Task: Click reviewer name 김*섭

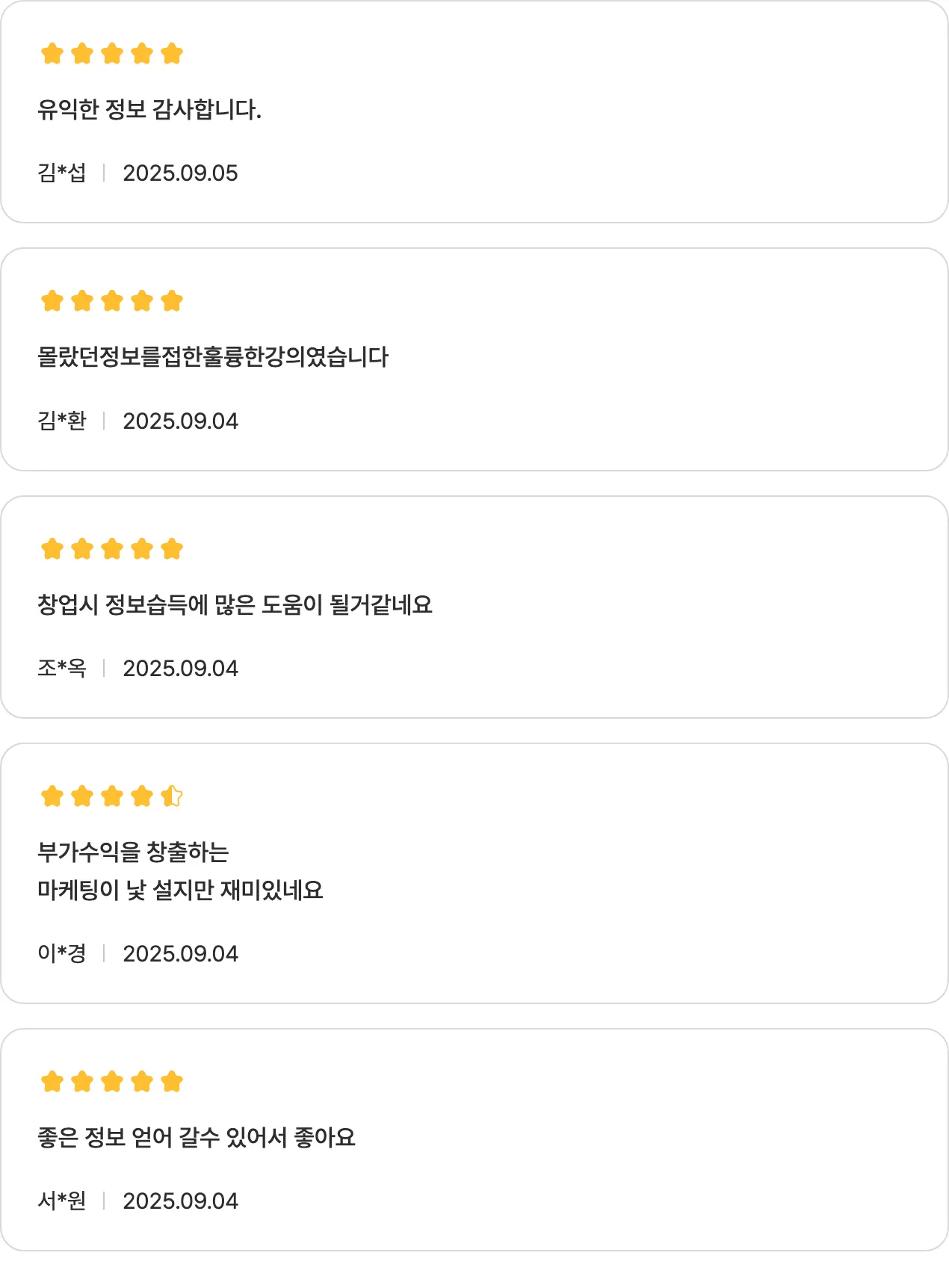Action: coord(62,173)
